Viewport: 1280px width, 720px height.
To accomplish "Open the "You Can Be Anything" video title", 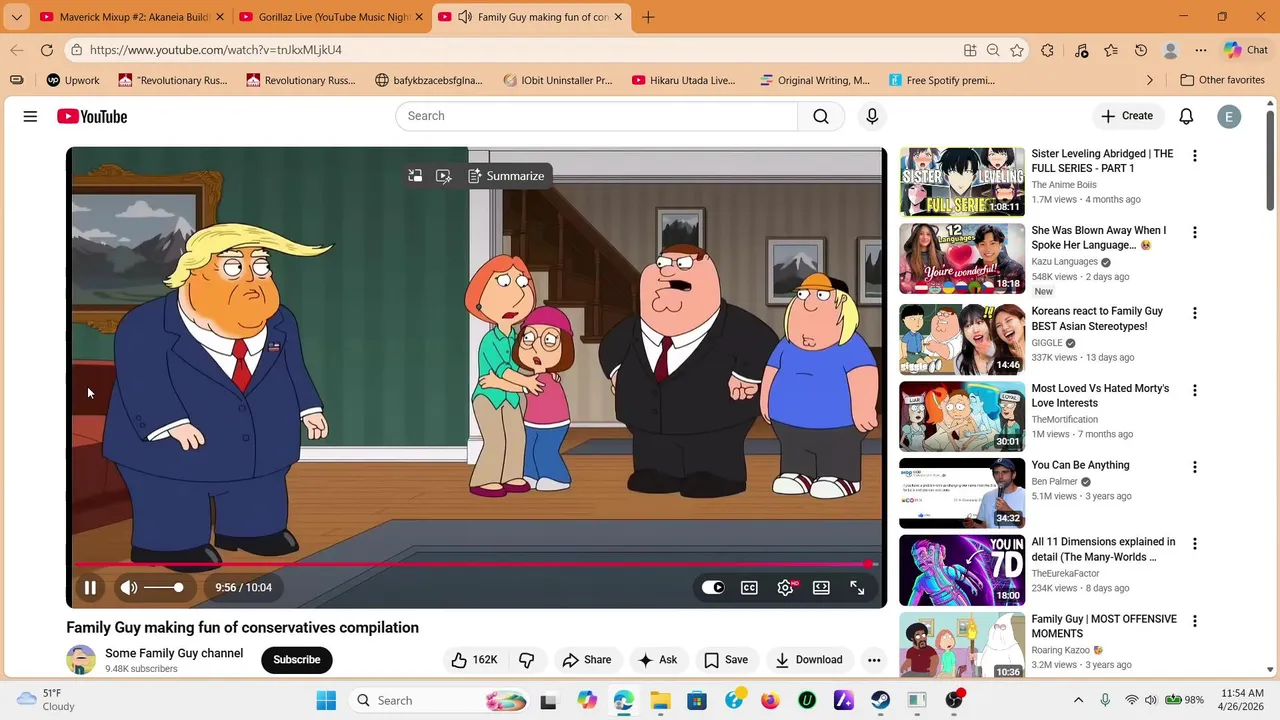I will 1080,465.
